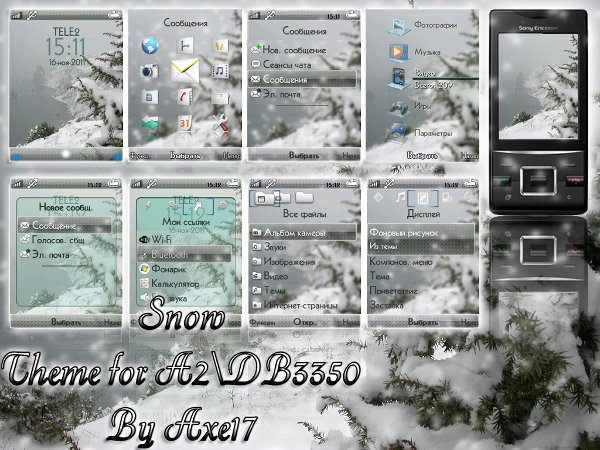Select the new message envelope with green plus
Screen dimensions: 600x450
(x=256, y=49)
